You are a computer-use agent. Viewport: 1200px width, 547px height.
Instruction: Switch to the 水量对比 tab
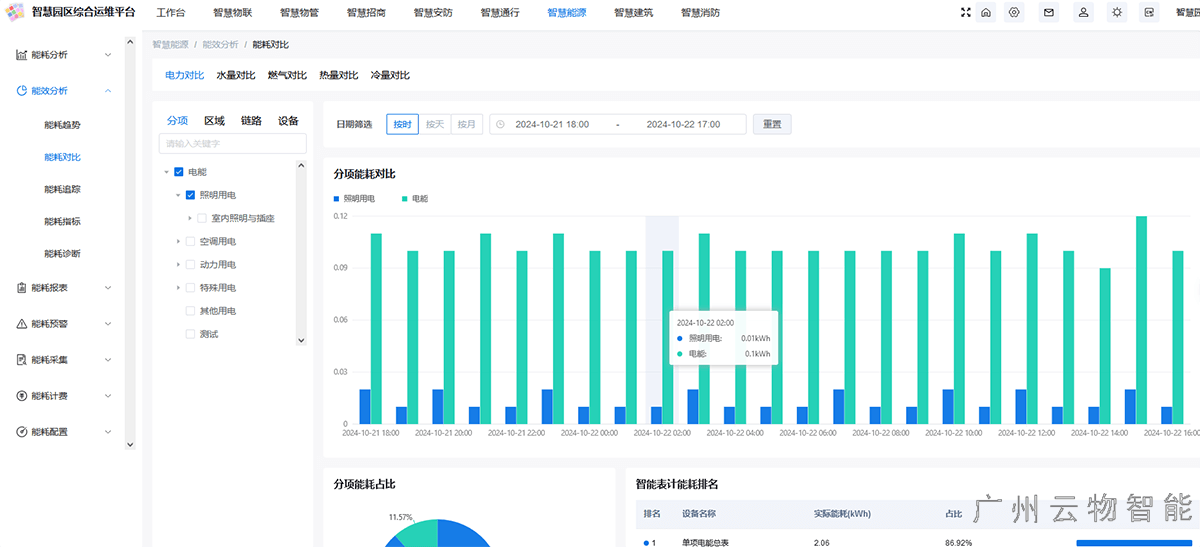[x=236, y=76]
